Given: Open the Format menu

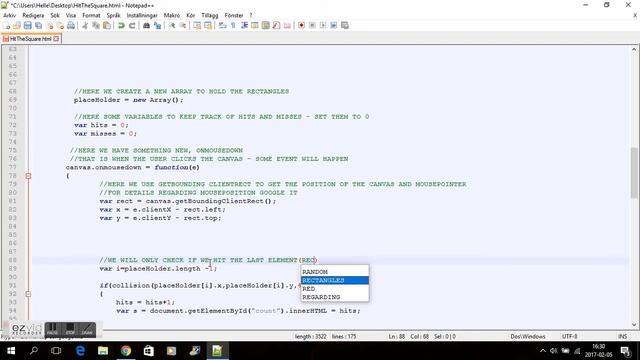Looking at the screenshot, I should point(91,15).
